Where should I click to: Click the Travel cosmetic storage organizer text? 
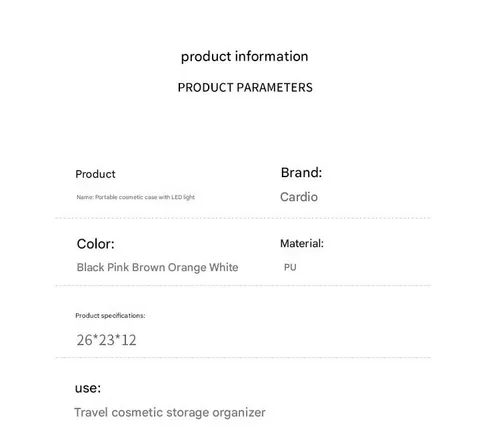click(170, 413)
